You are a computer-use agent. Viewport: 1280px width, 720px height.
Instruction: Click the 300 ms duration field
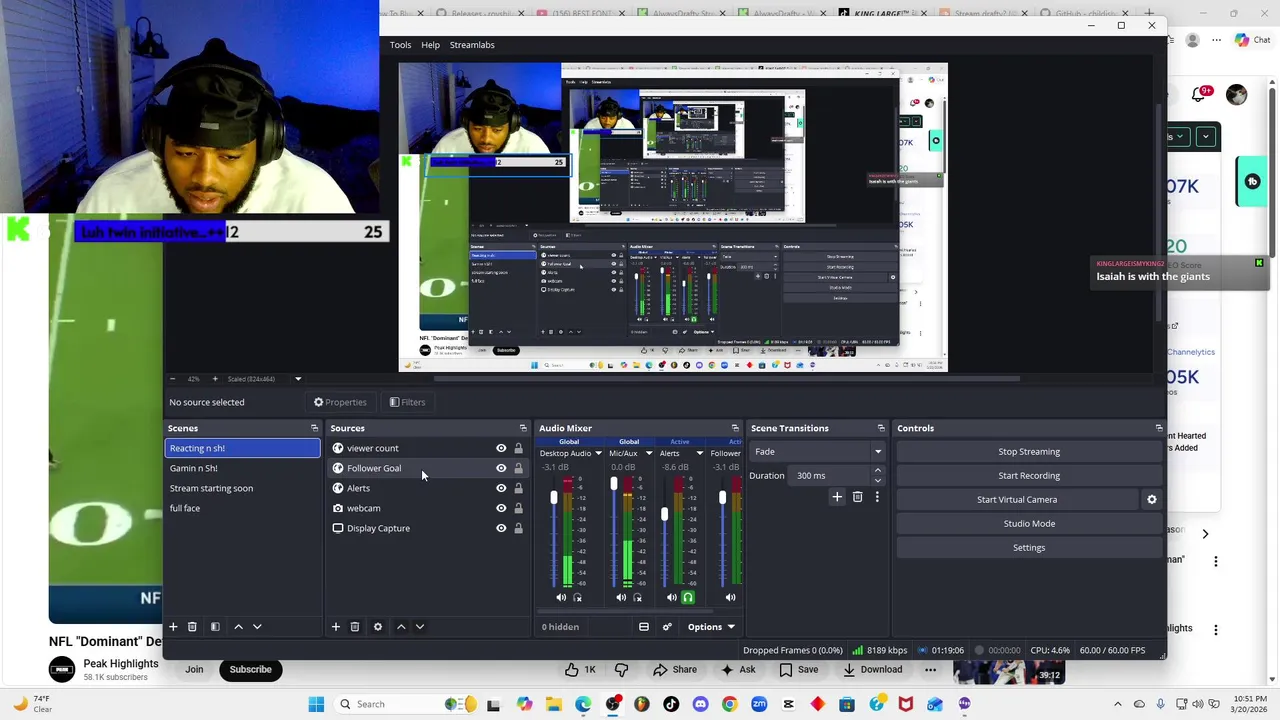click(830, 476)
